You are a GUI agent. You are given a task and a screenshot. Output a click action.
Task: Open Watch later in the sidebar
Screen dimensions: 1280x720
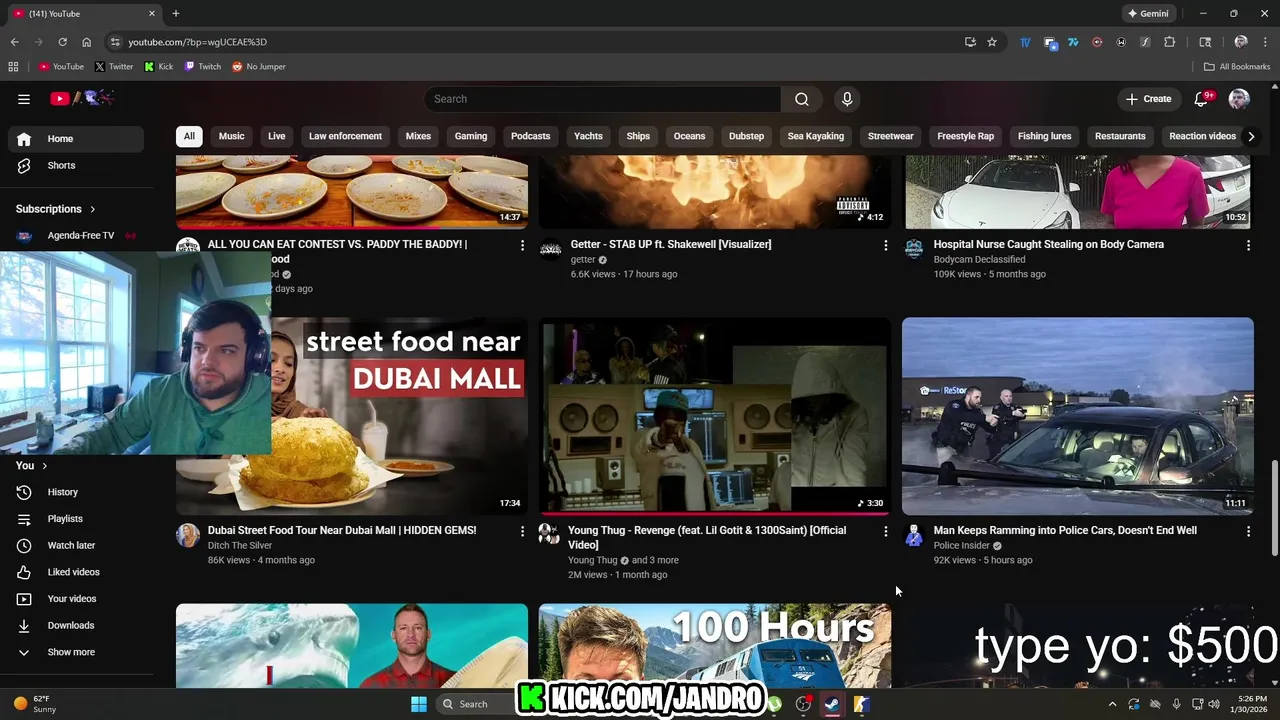76,545
